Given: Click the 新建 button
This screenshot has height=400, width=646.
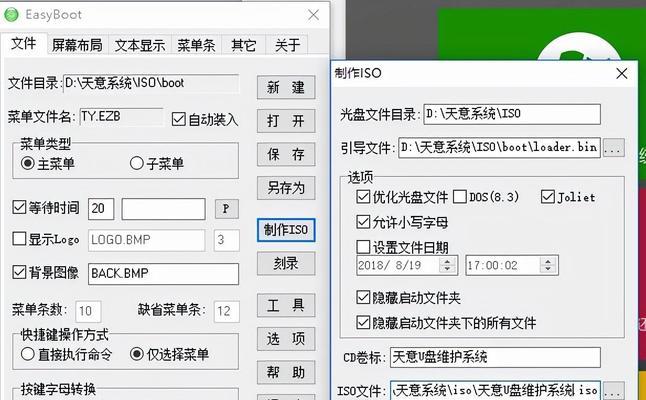Looking at the screenshot, I should [286, 87].
